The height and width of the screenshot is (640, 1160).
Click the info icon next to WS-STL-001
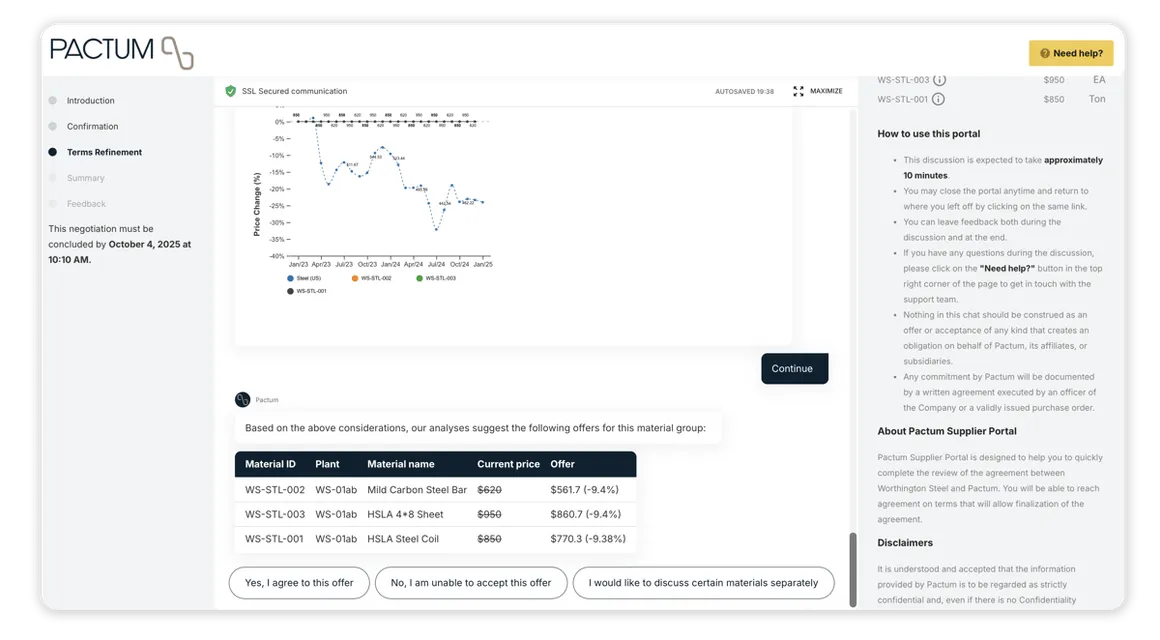click(938, 99)
